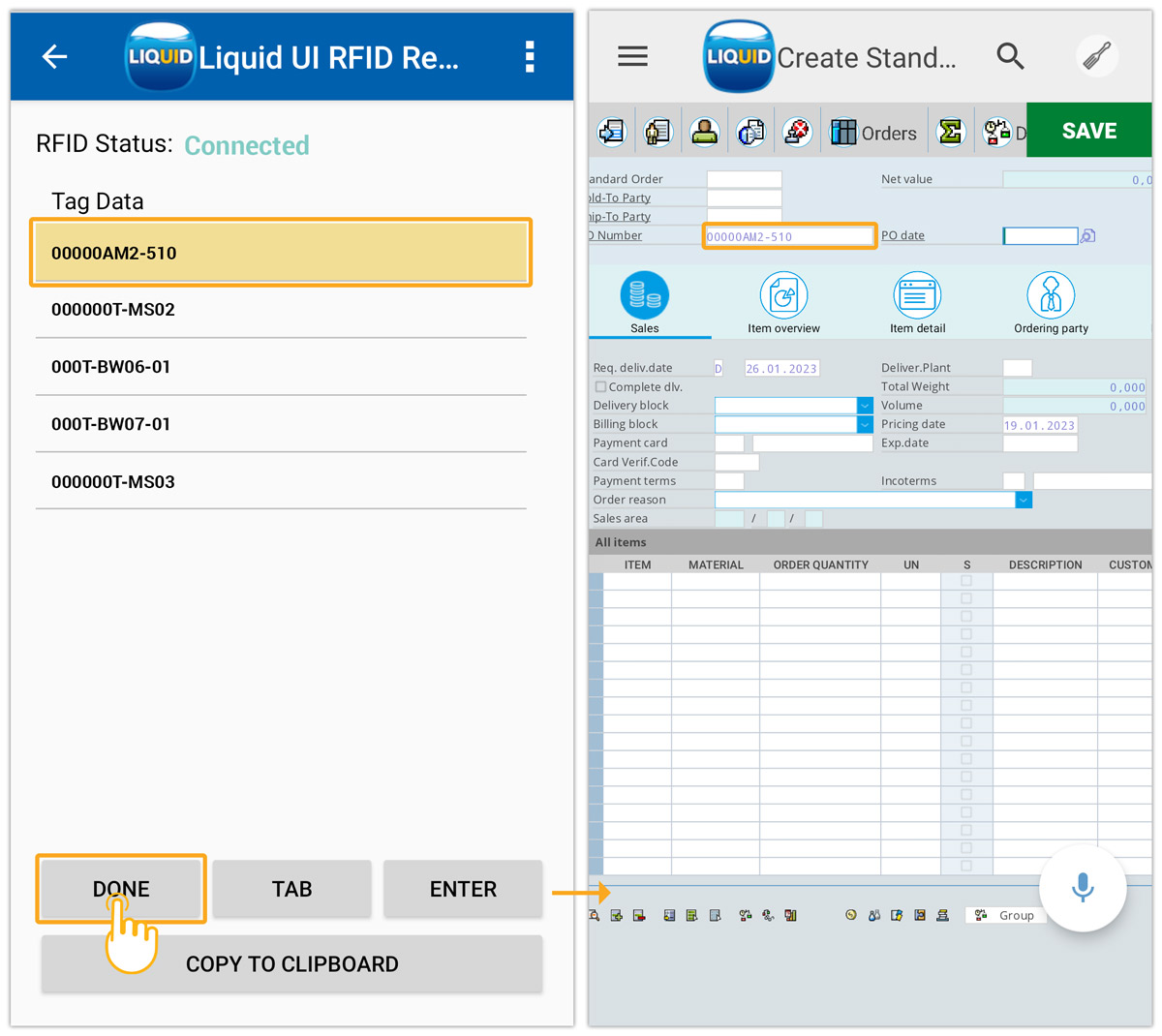The height and width of the screenshot is (1036, 1162).
Task: Switch to the Item overview tab
Action: [782, 302]
